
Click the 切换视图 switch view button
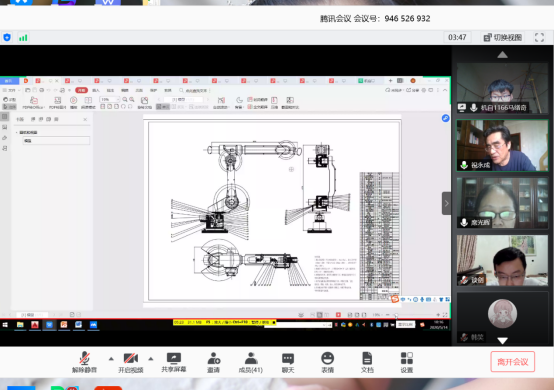[503, 37]
